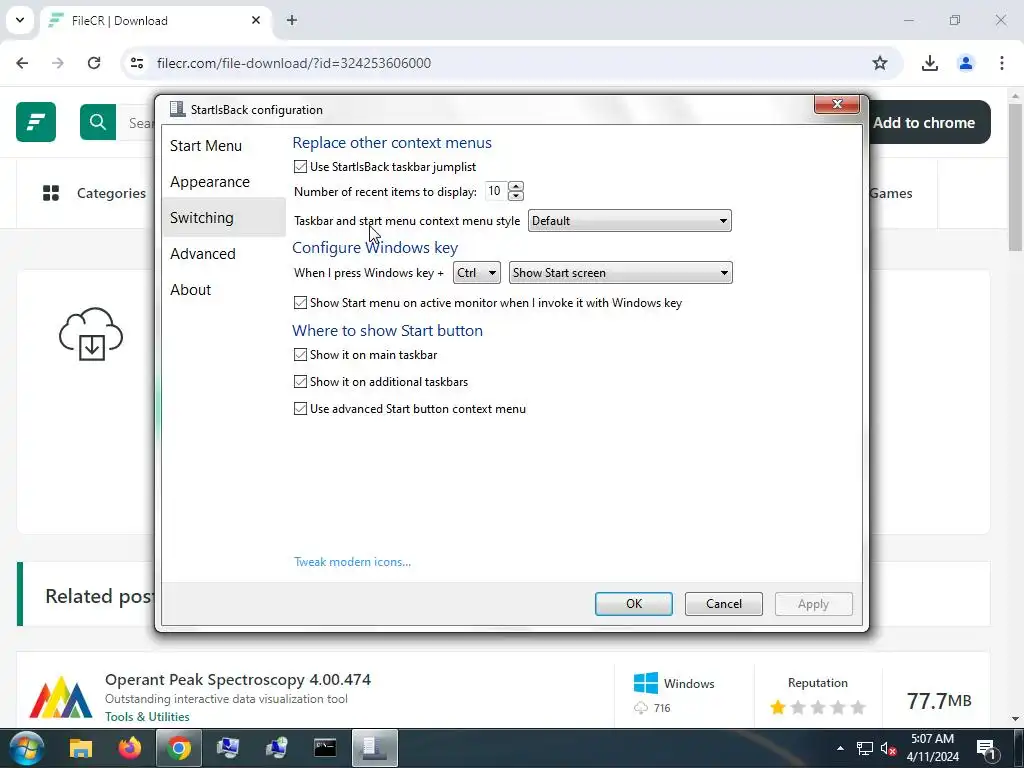This screenshot has width=1024, height=768.
Task: Open the tab search dropdown in Chrome
Action: coord(20,20)
